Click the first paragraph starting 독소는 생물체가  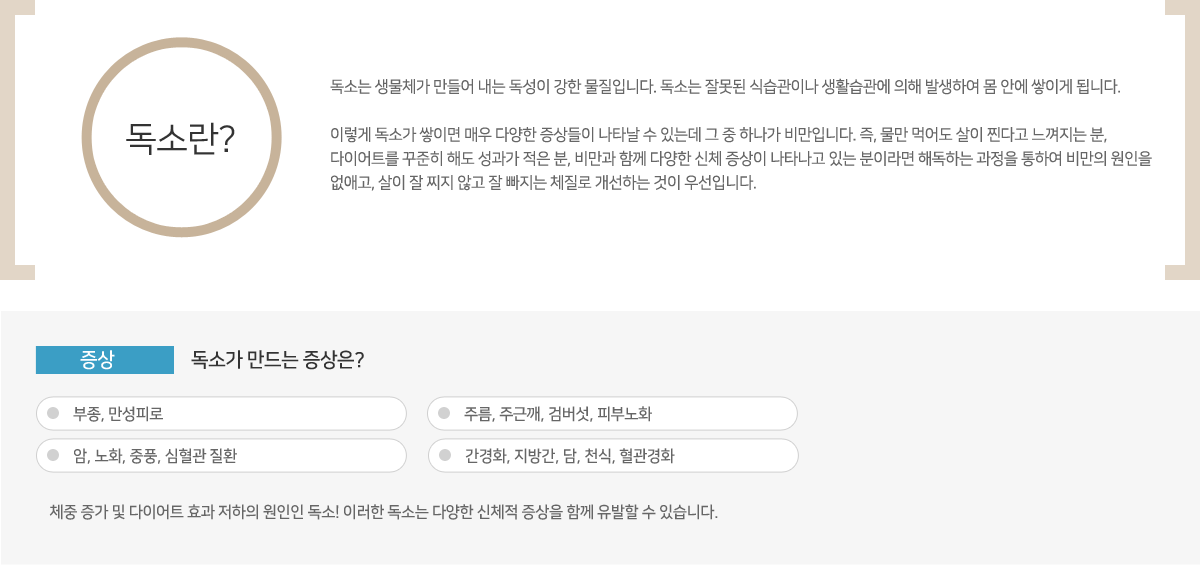click(725, 86)
